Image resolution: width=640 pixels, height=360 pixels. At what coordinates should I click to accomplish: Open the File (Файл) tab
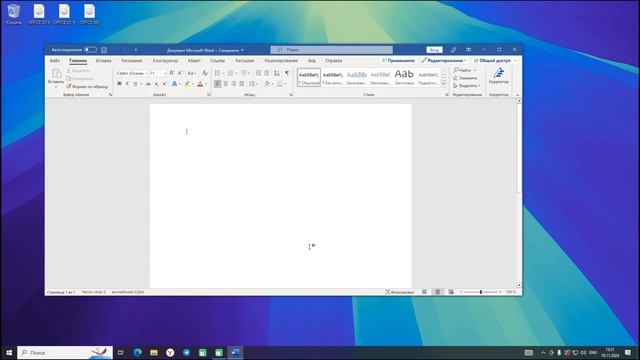pos(55,60)
